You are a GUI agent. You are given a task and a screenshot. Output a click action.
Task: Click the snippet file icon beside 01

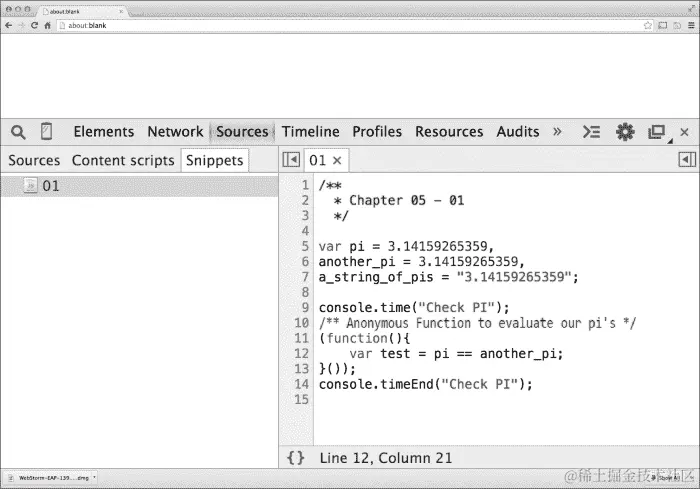30,185
